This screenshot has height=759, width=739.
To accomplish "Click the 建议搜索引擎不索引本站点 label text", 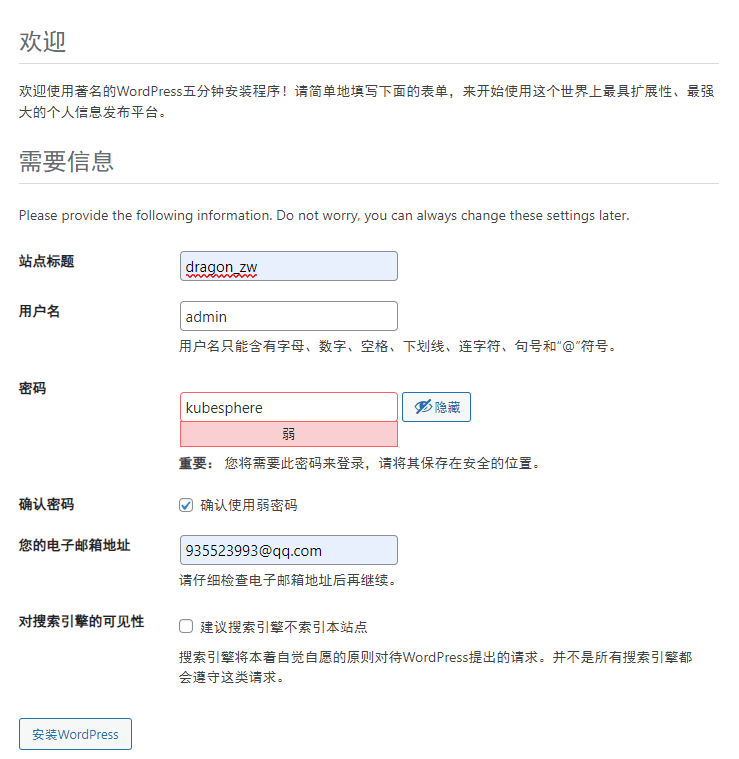I will (x=284, y=627).
